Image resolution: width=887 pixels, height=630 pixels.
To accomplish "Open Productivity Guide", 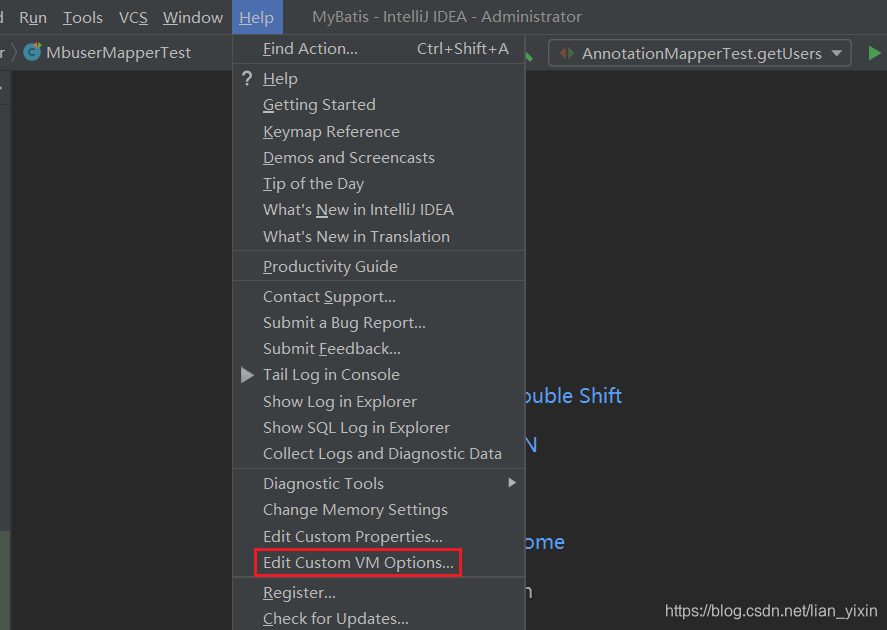I will [378, 266].
